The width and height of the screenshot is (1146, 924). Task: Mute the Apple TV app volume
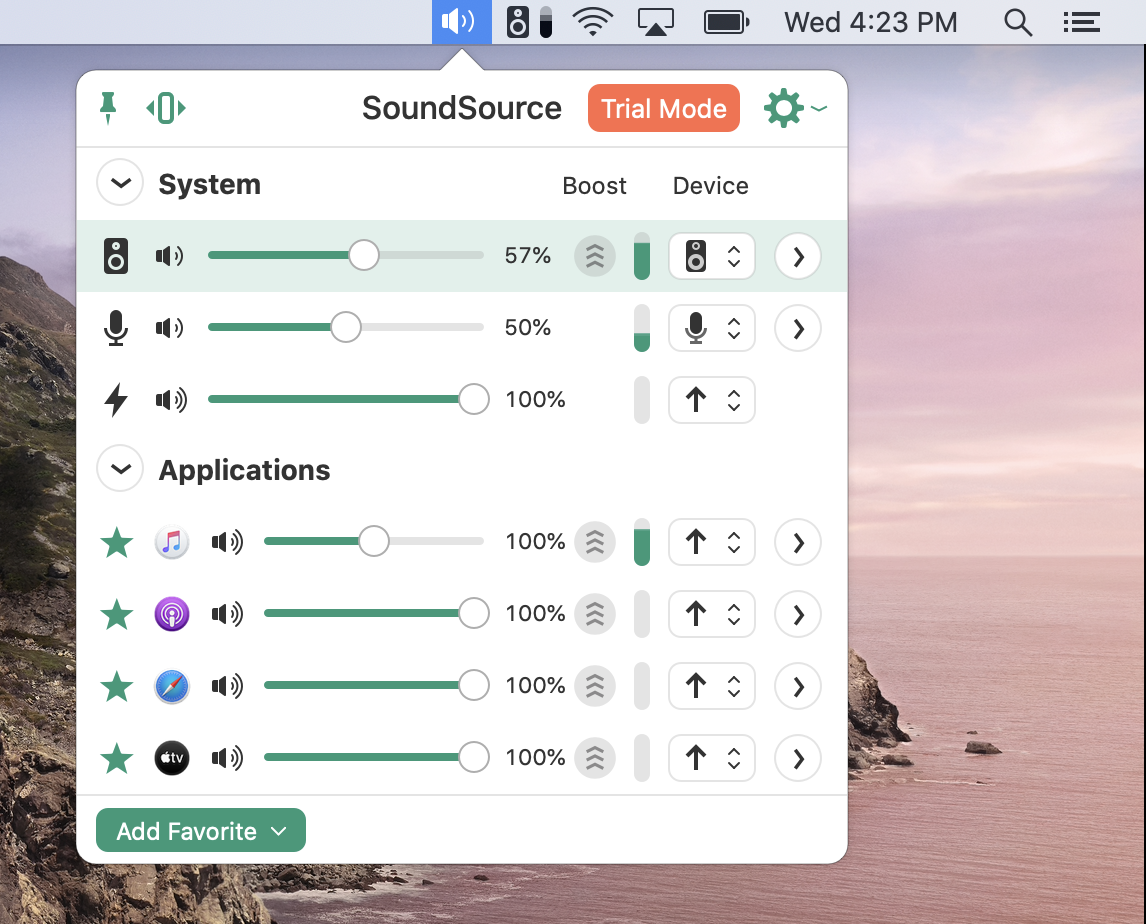tap(227, 758)
